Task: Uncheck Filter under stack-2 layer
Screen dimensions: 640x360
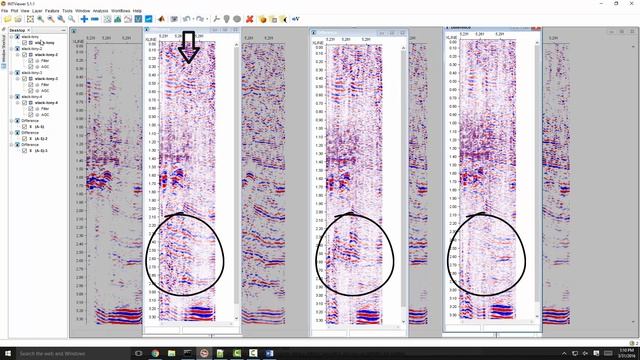Action: coord(31,60)
